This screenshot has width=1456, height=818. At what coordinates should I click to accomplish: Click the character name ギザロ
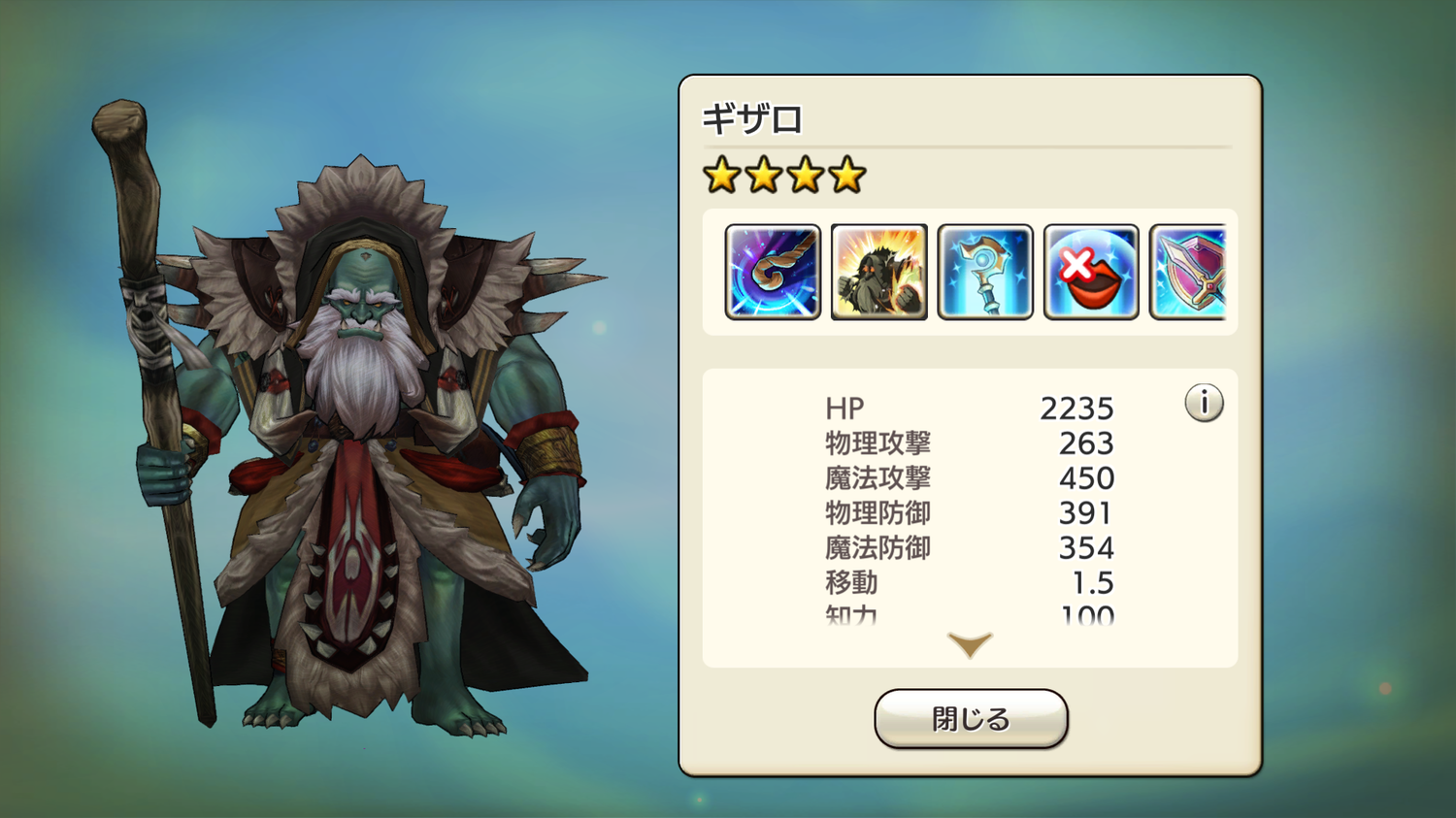click(x=752, y=120)
